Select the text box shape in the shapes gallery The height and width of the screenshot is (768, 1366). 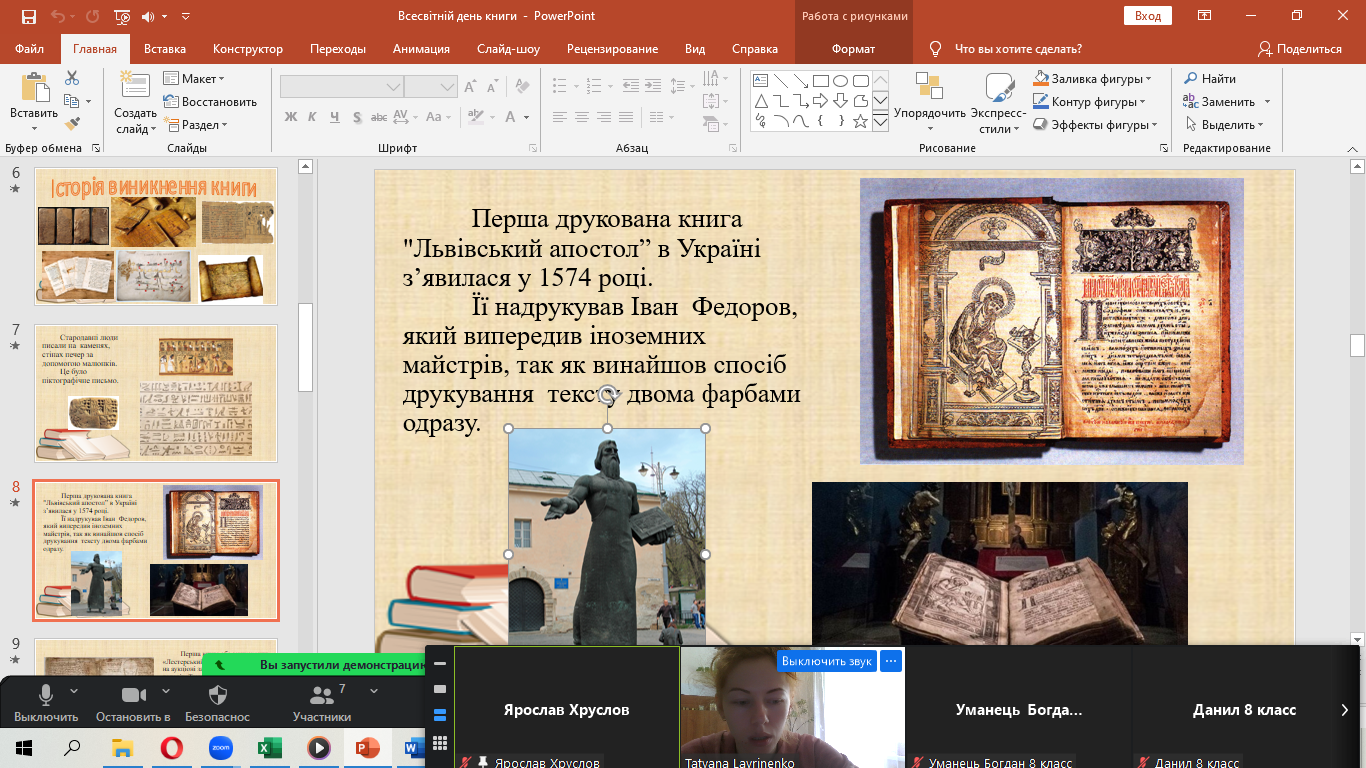click(759, 81)
